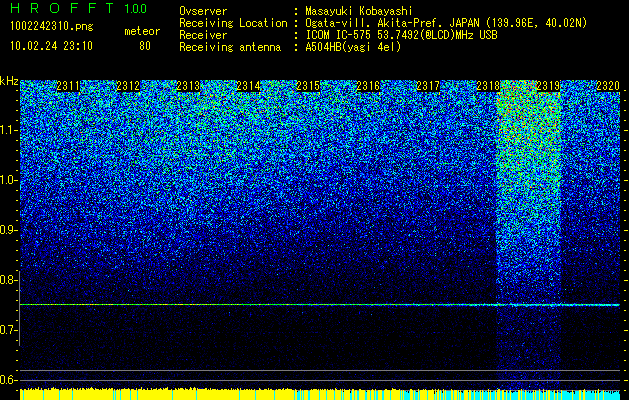The image size is (629, 400).
Task: Click the 0.9 frequency axis label
Action: pyautogui.click(x=9, y=230)
